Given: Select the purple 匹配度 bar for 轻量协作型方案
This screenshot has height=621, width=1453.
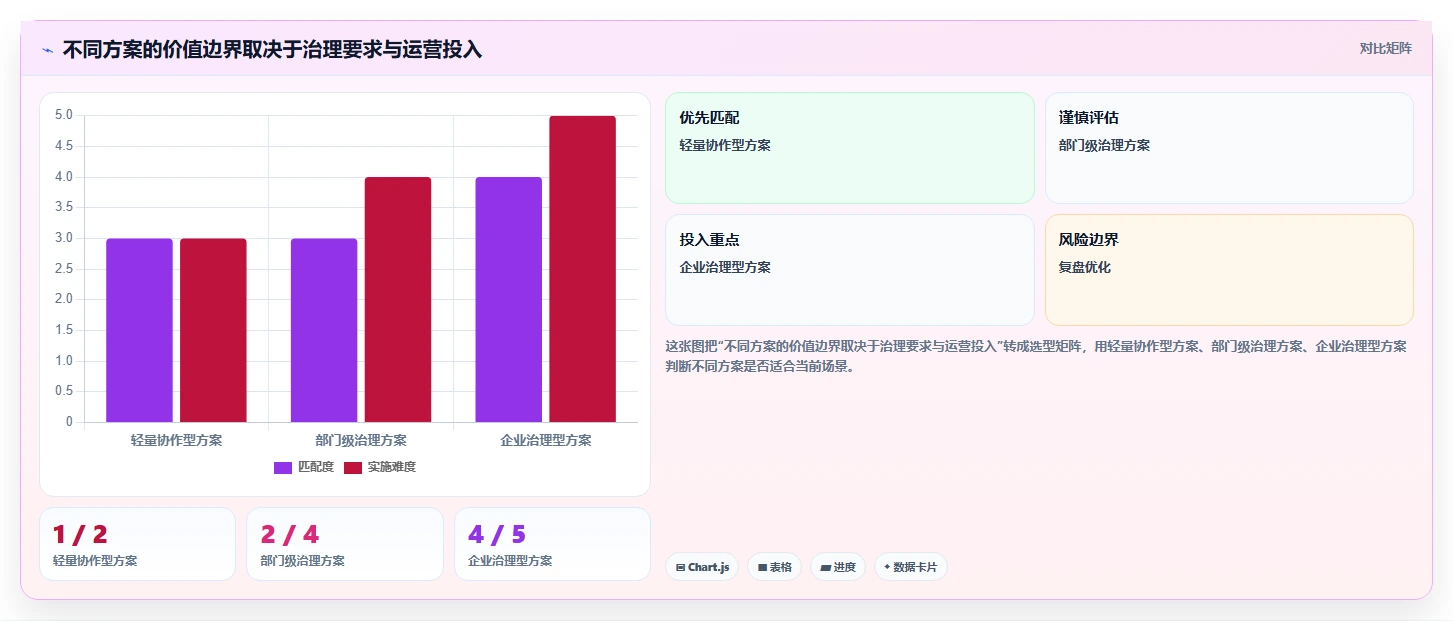Looking at the screenshot, I should (x=139, y=330).
